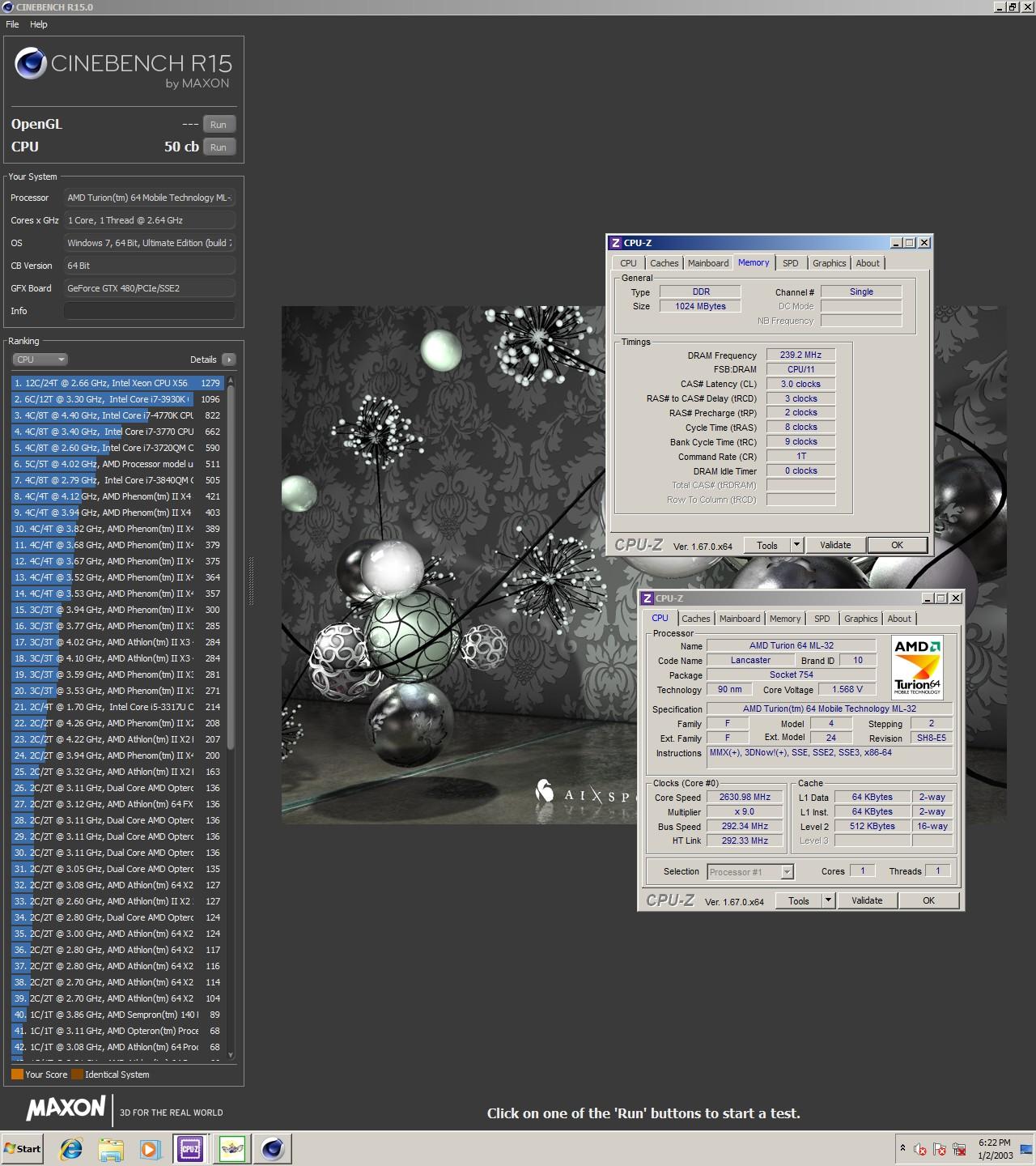The height and width of the screenshot is (1166, 1036).
Task: Click the MAXON logo at bottom left
Action: pos(66,1109)
